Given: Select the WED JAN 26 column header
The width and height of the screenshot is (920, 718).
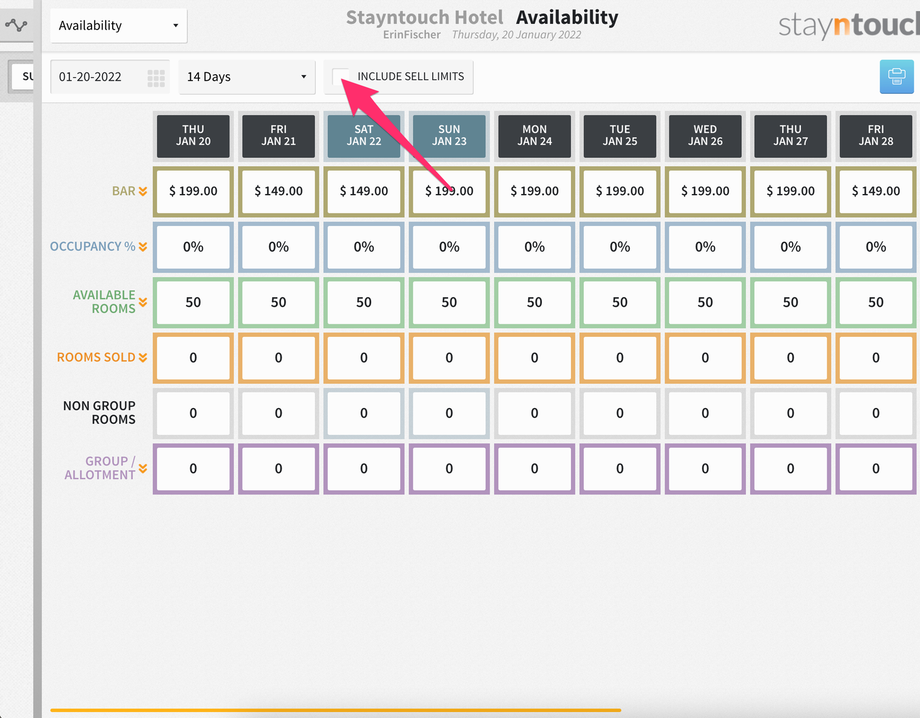Looking at the screenshot, I should [705, 136].
